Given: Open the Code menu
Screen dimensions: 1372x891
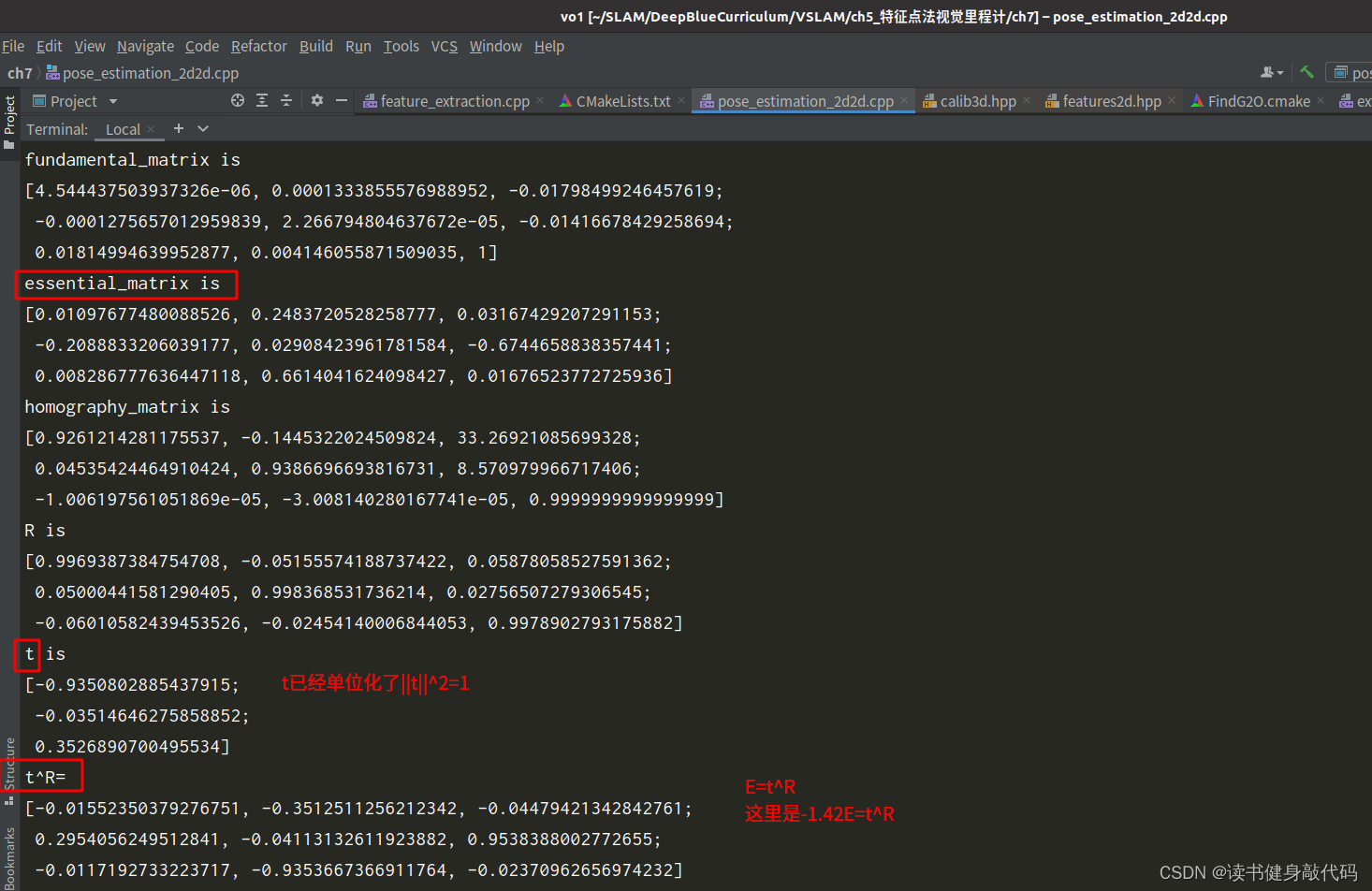Looking at the screenshot, I should [x=202, y=46].
